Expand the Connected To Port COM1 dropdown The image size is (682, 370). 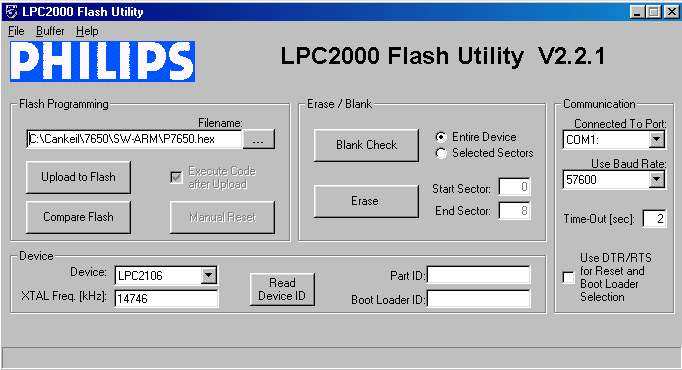657,140
